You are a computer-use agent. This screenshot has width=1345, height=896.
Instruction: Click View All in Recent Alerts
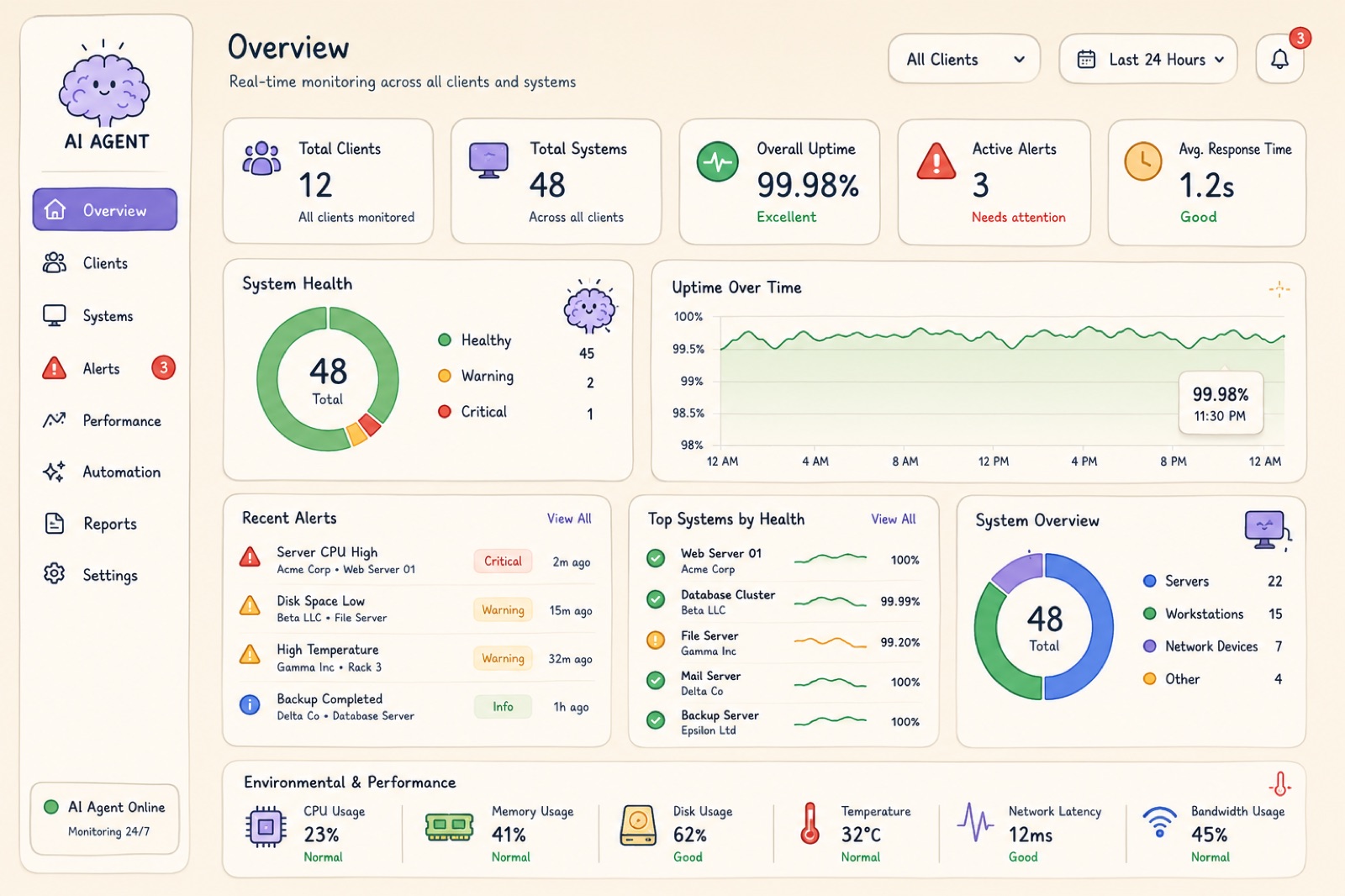click(569, 519)
